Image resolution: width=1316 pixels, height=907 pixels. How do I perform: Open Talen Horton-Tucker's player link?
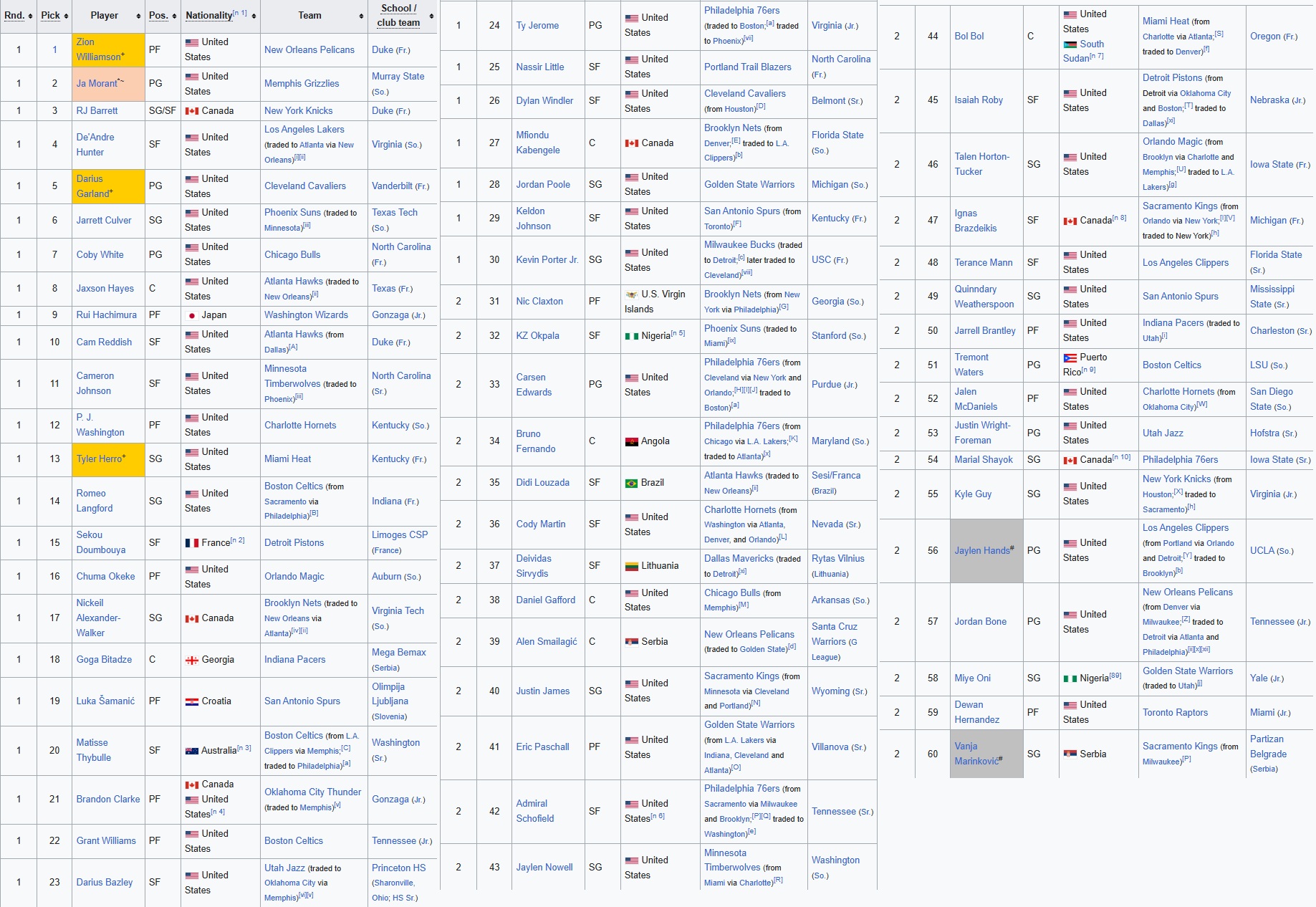pyautogui.click(x=982, y=164)
